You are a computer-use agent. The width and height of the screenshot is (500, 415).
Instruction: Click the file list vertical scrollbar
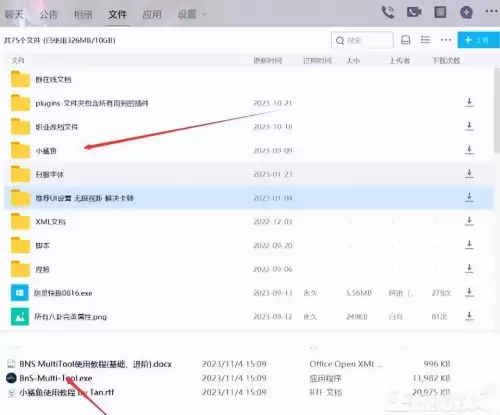(x=497, y=110)
